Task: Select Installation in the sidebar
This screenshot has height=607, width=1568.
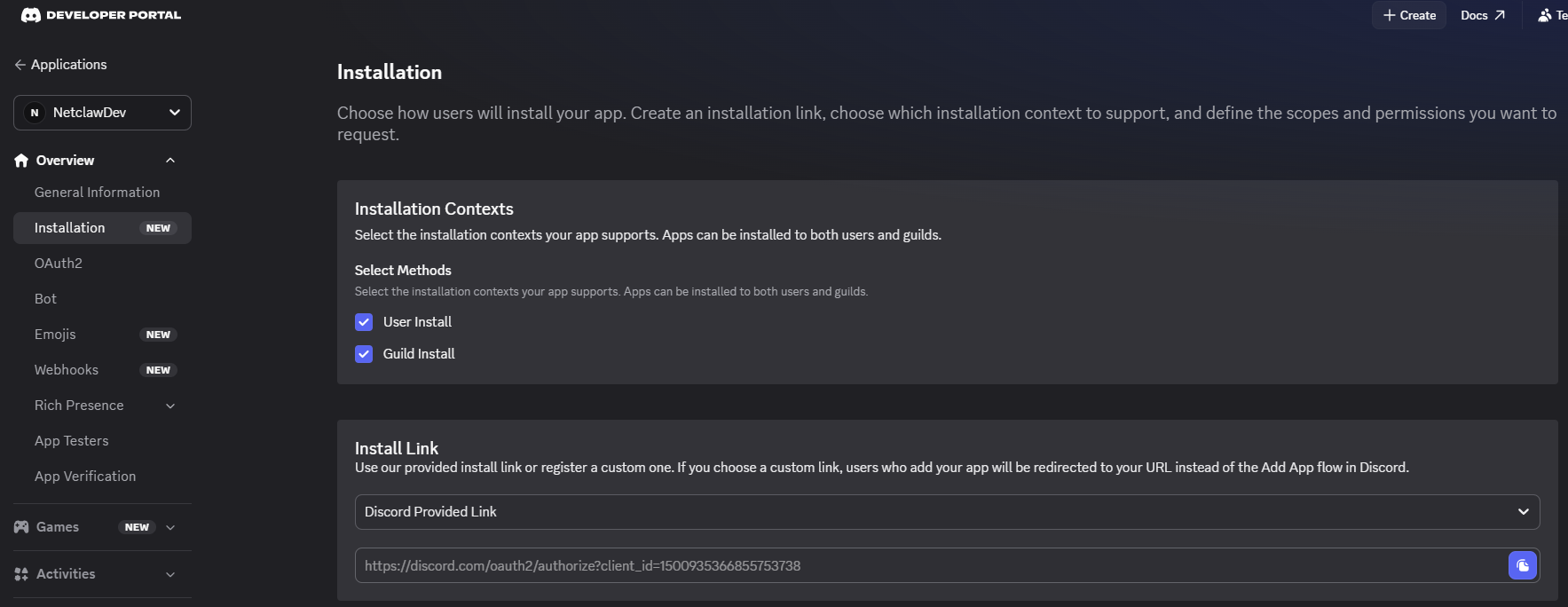Action: click(x=102, y=228)
